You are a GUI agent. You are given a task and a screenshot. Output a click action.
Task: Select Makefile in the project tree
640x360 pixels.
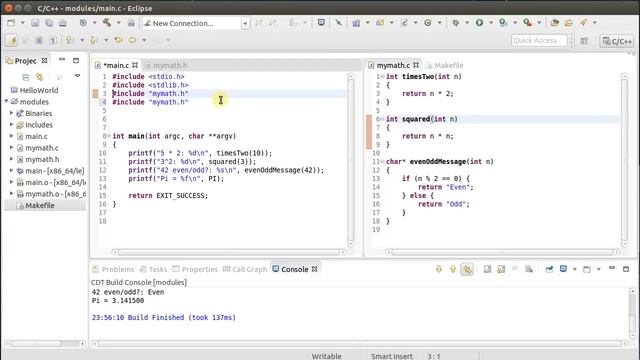click(x=40, y=205)
